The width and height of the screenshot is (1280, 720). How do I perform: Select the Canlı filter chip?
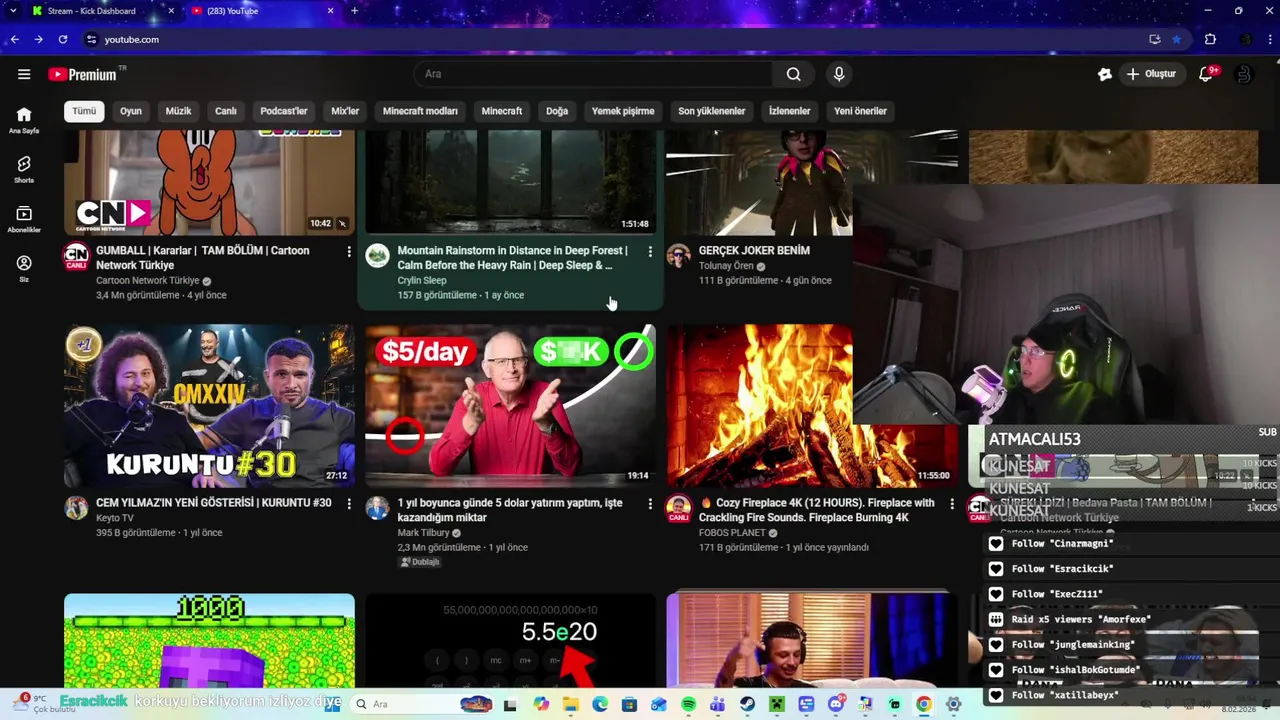click(226, 111)
